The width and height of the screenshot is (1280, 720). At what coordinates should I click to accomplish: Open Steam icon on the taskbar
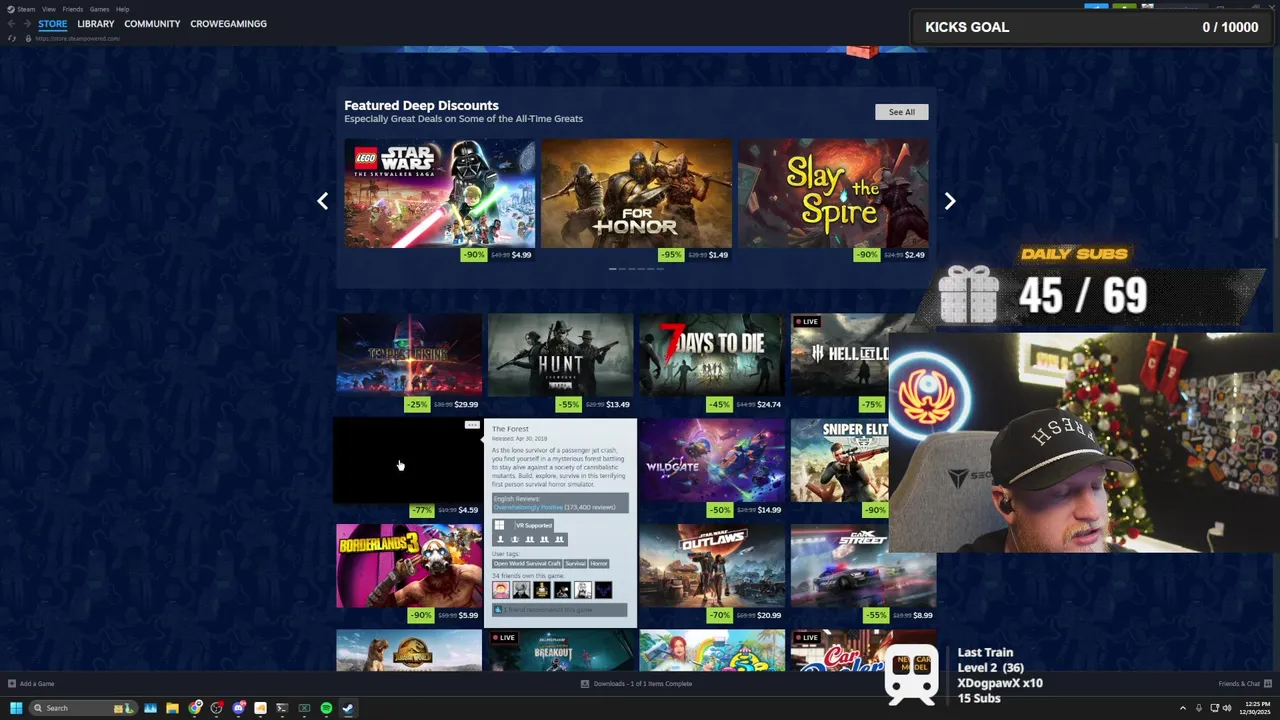coord(348,708)
